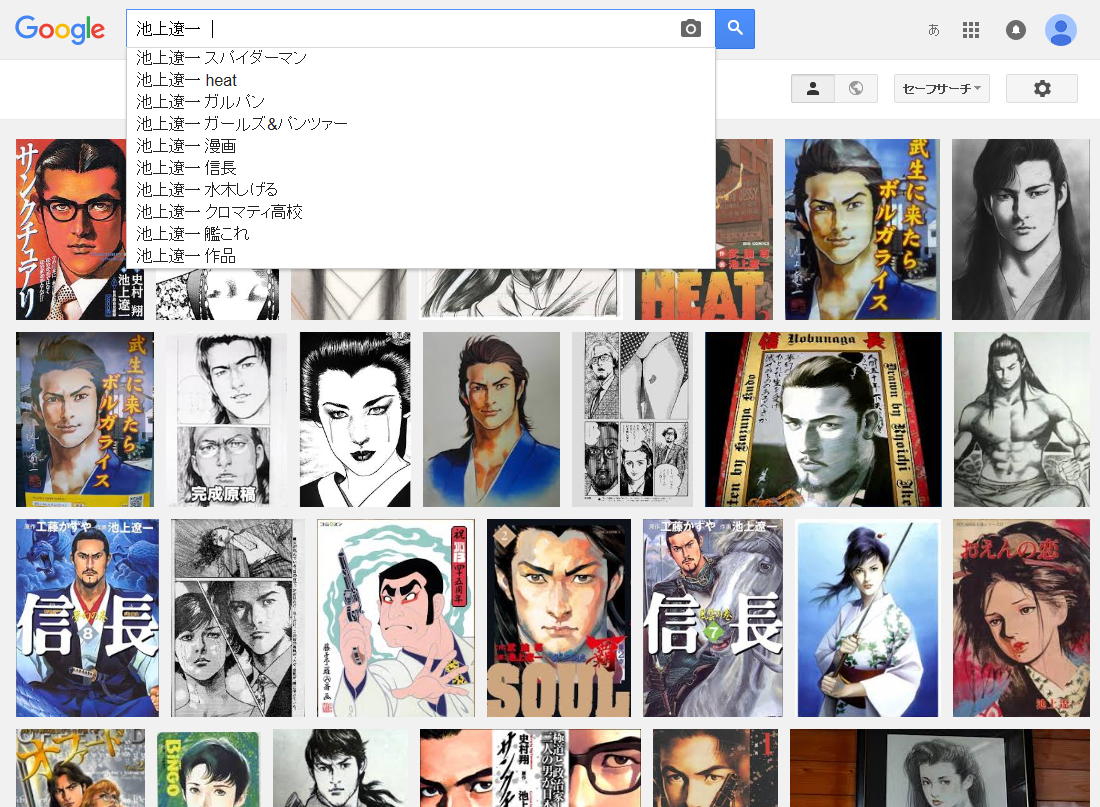The width and height of the screenshot is (1100, 807).
Task: Open top-right long-haired man sketch thumbnail
Action: pos(1021,229)
